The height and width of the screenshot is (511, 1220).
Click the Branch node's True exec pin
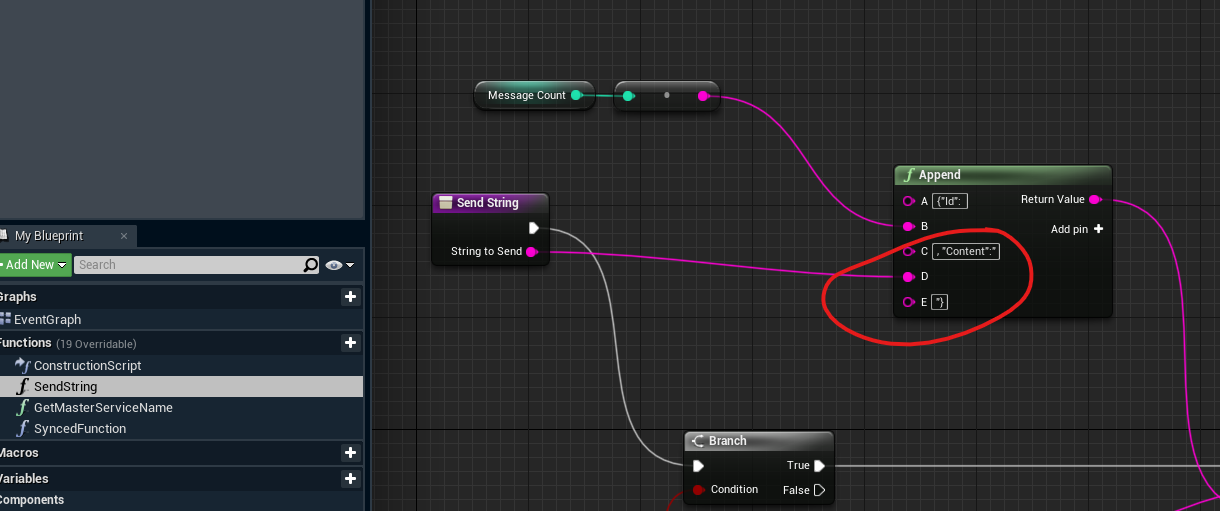[x=819, y=466]
